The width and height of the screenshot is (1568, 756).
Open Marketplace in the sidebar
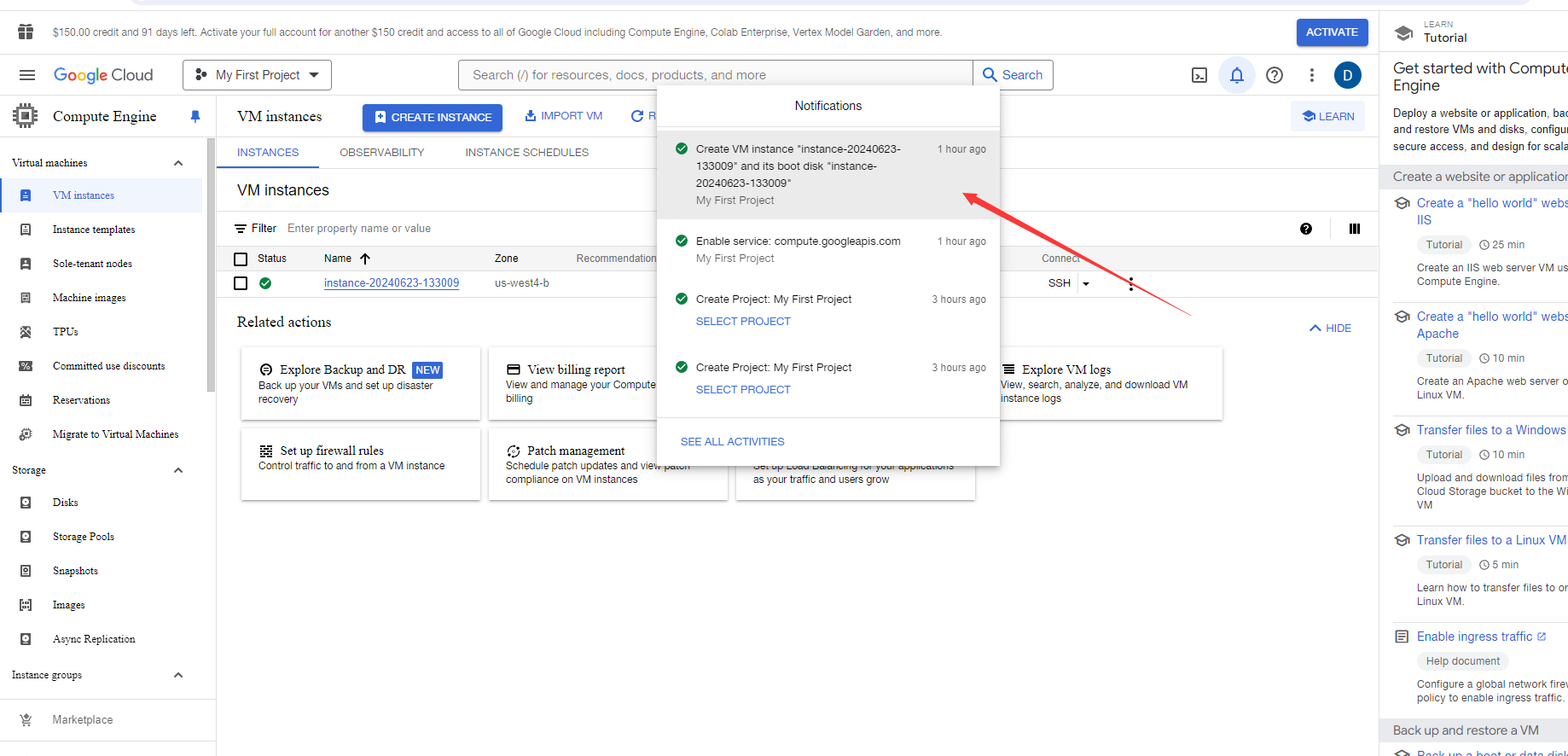click(83, 720)
